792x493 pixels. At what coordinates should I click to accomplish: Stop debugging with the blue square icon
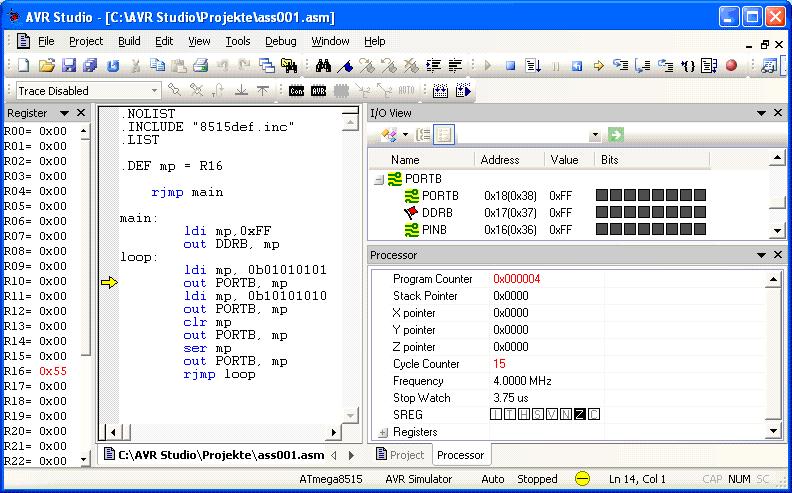[511, 65]
